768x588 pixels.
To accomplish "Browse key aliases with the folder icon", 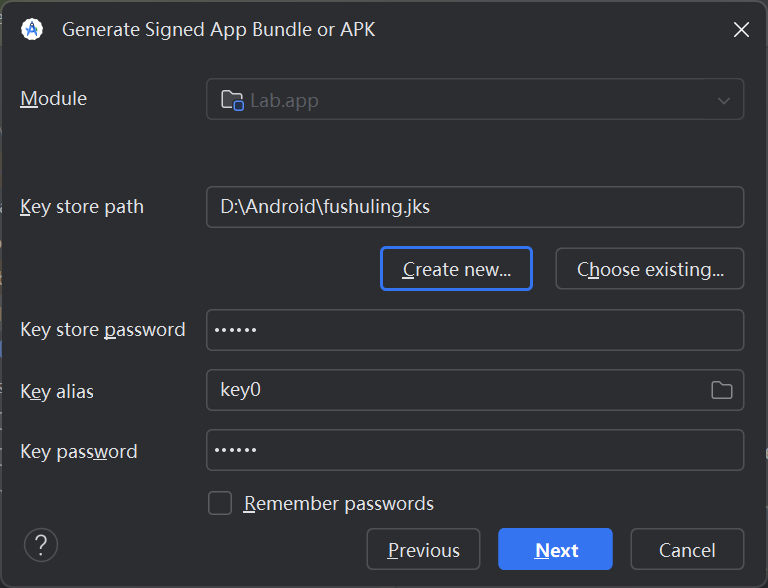I will (722, 390).
